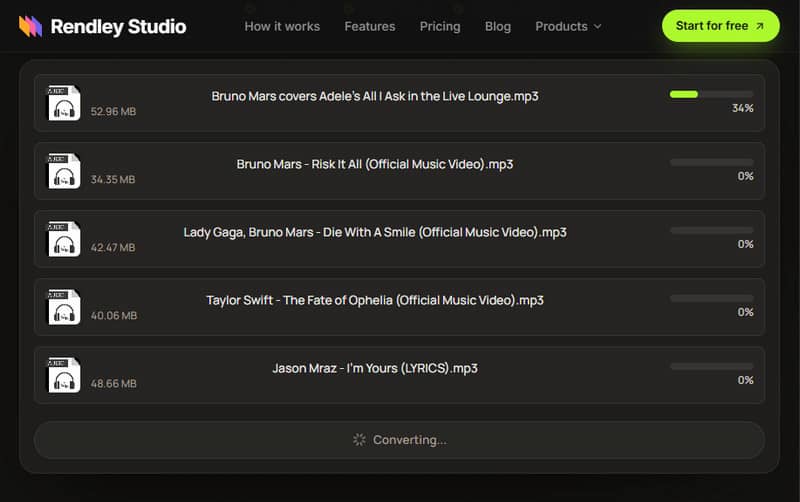Screen dimensions: 800x502
Task: Click the Rendley Studio logo icon
Action: [31, 26]
